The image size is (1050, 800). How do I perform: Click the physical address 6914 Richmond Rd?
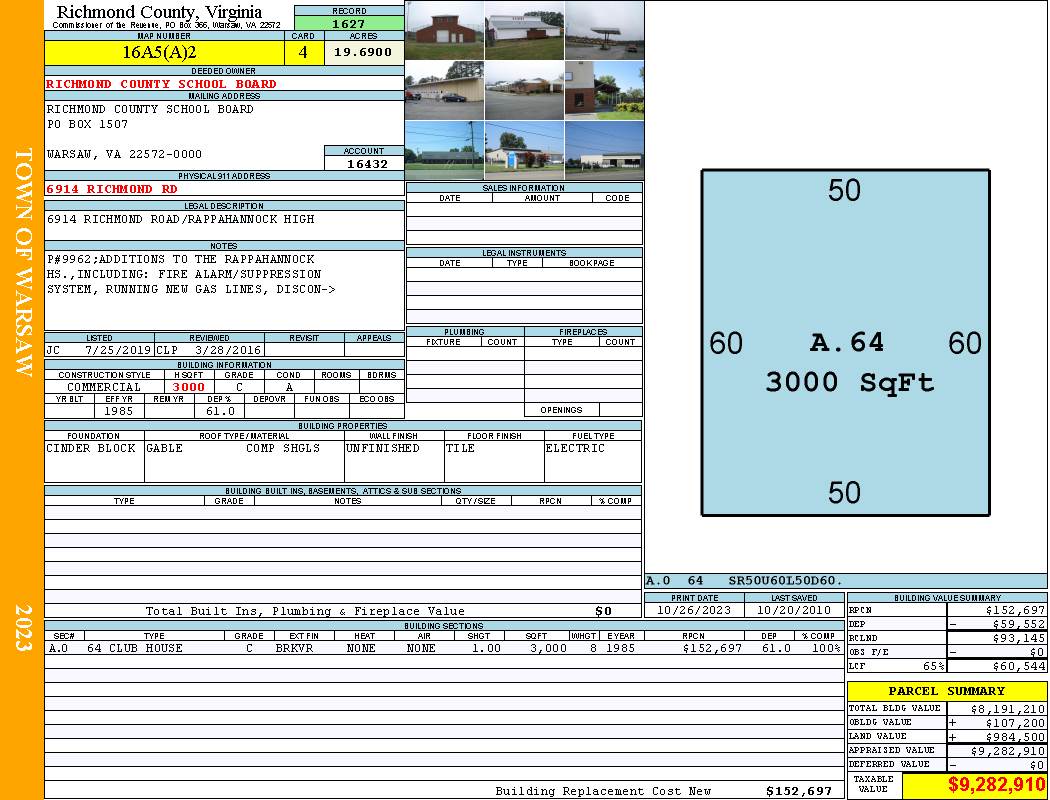pyautogui.click(x=112, y=189)
